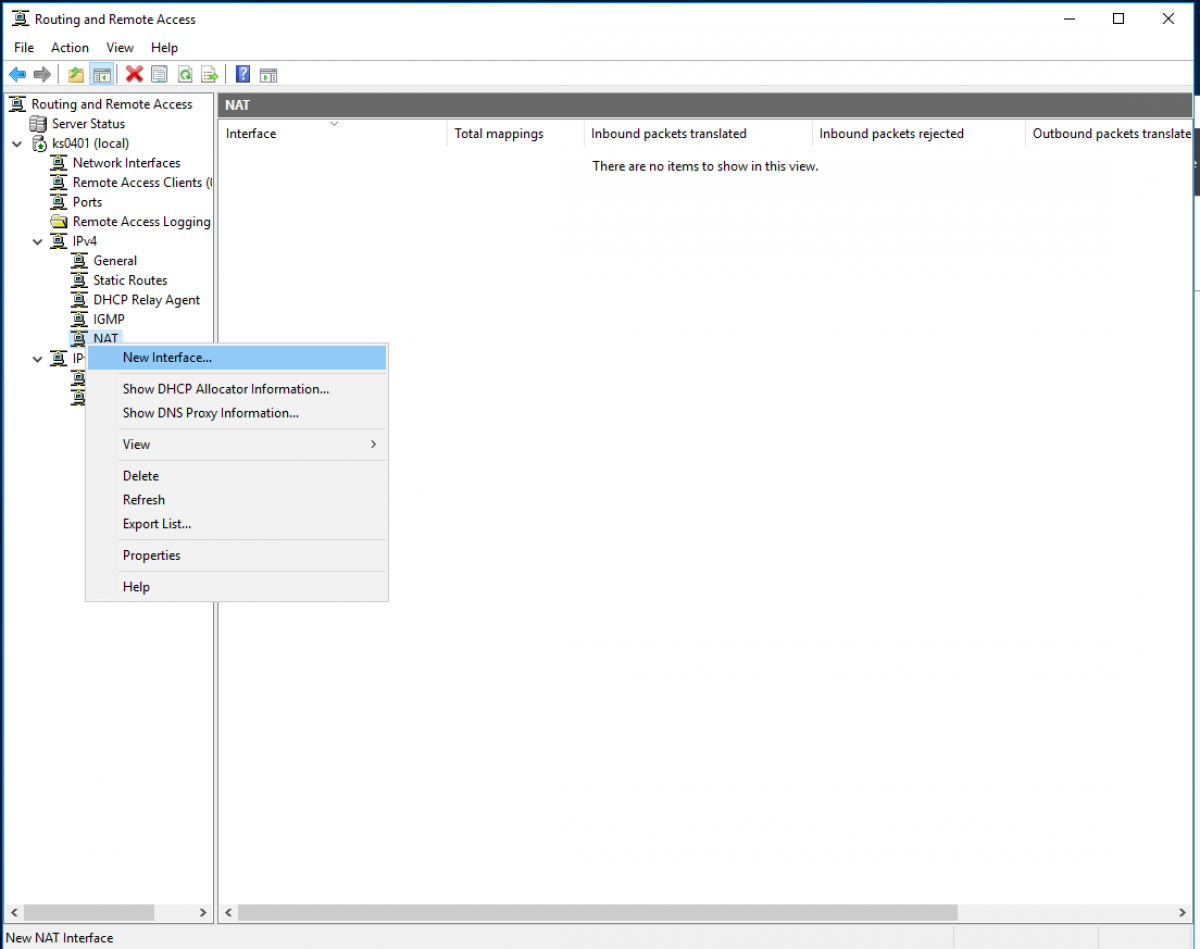Click the Export List toolbar icon

tap(210, 73)
